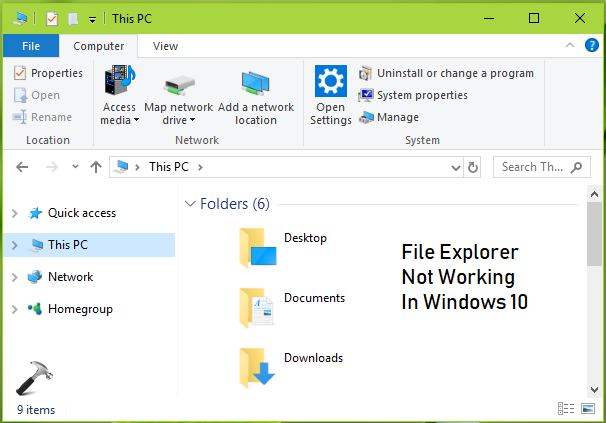Switch to the View ribbon tab
606x423 pixels.
click(165, 46)
